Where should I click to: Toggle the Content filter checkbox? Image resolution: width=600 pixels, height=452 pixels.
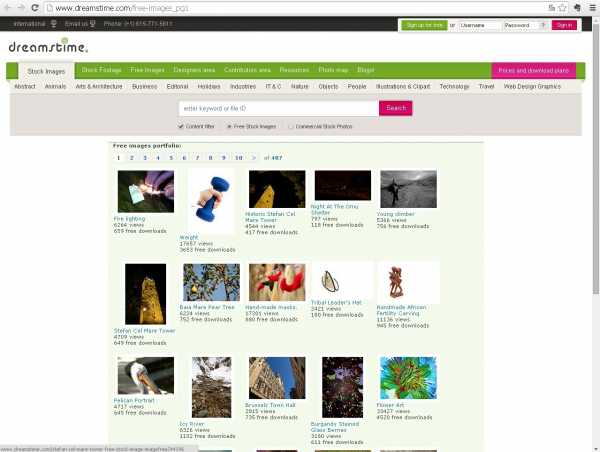coord(181,126)
